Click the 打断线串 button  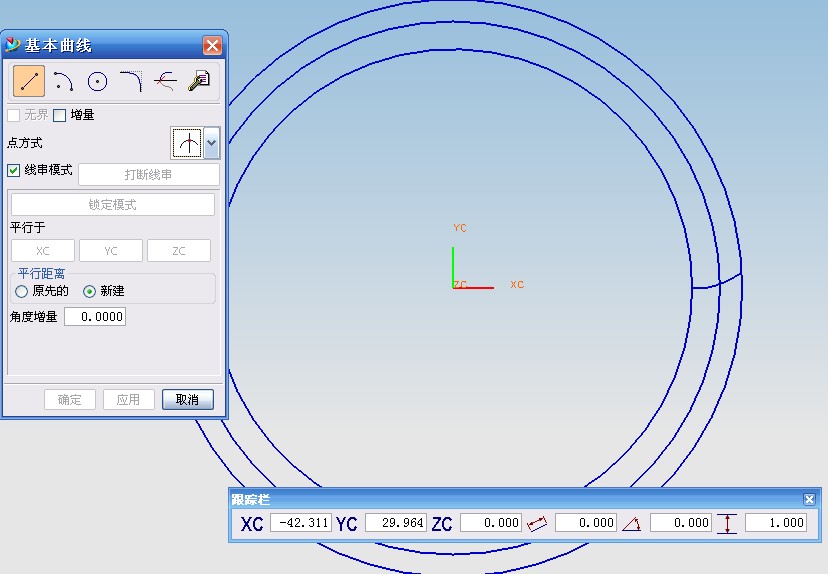148,174
